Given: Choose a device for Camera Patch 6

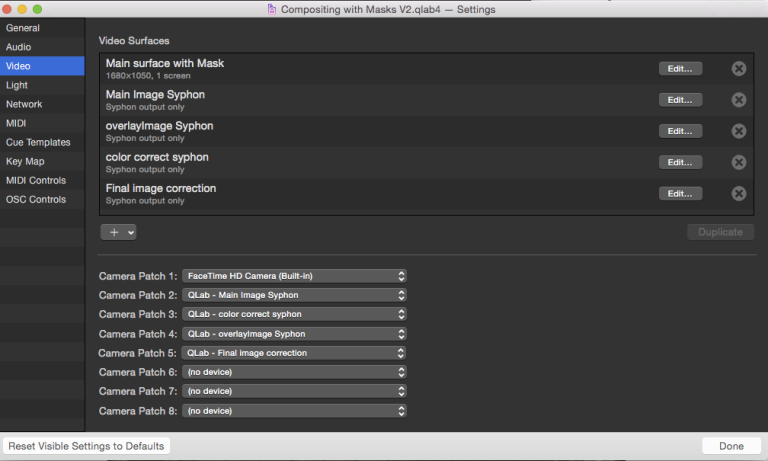Looking at the screenshot, I should [x=294, y=372].
